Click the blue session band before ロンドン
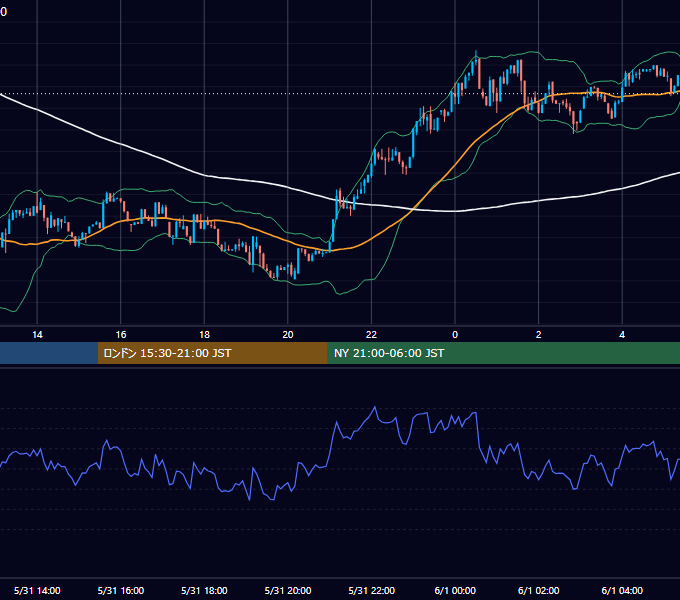Image resolution: width=680 pixels, height=600 pixels. (x=49, y=353)
